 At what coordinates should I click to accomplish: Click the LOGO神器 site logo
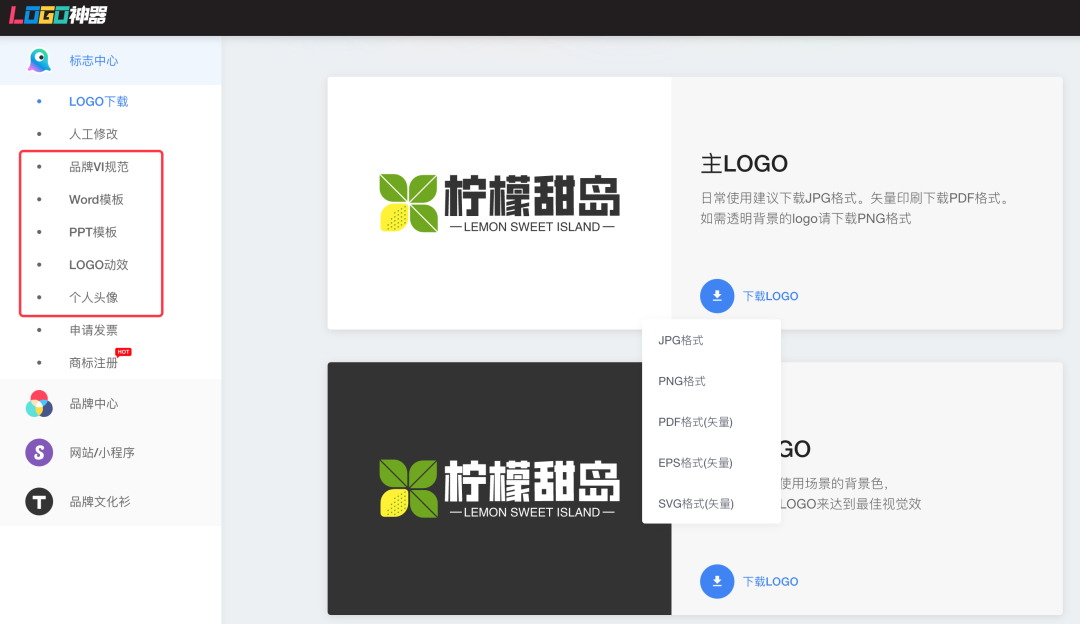point(58,15)
